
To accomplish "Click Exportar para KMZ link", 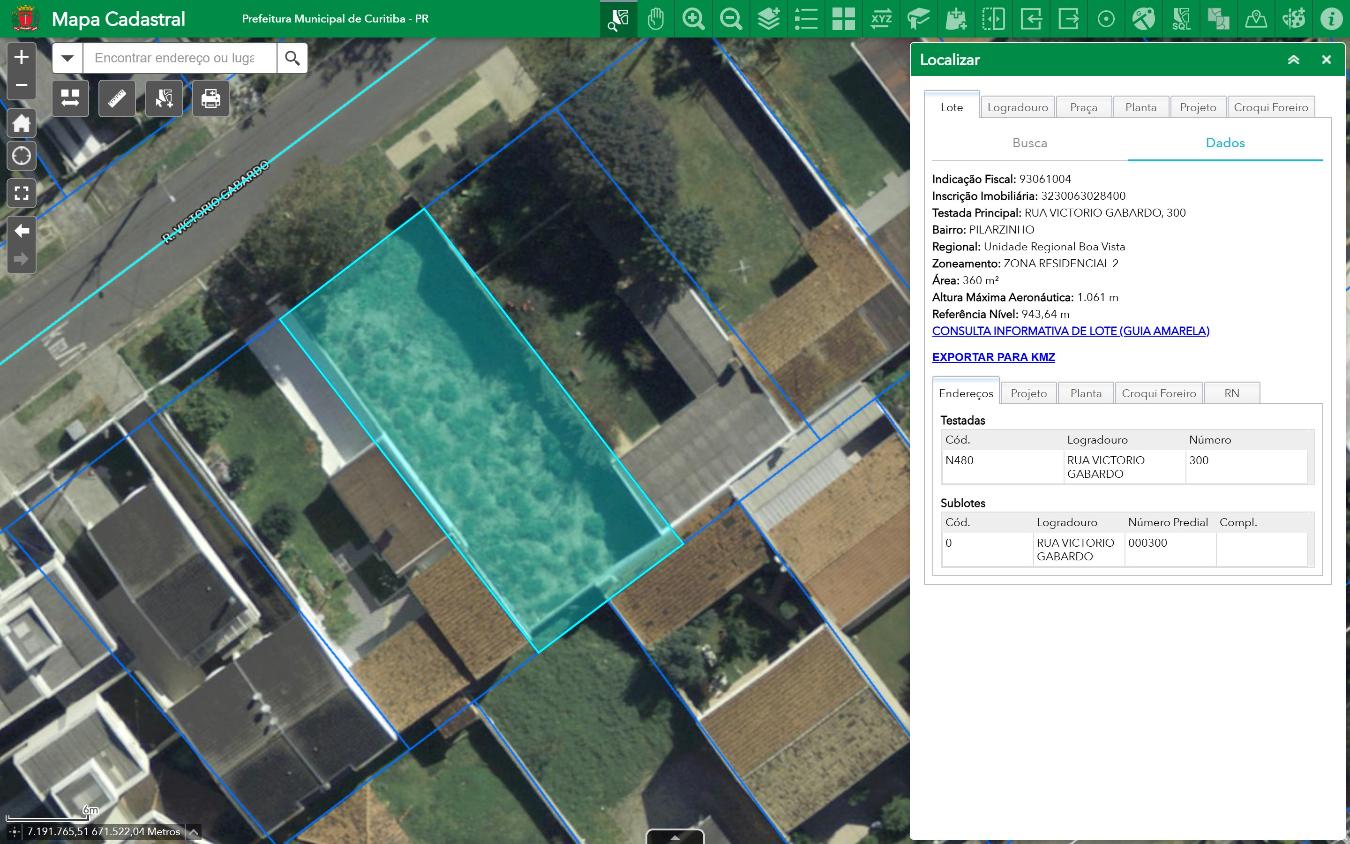I will 993,357.
